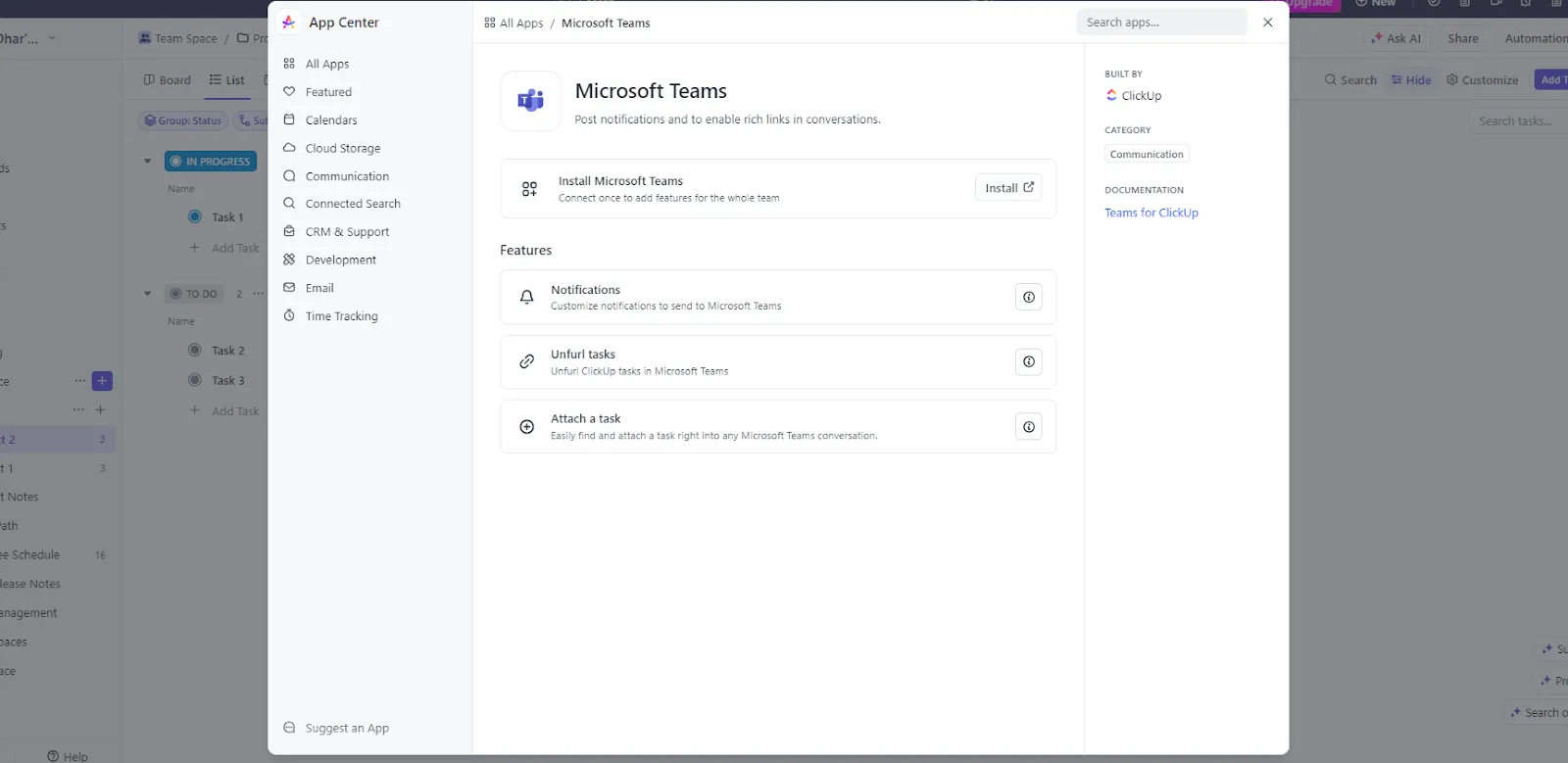1568x763 pixels.
Task: Open All Apps in sidebar
Action: [x=327, y=64]
